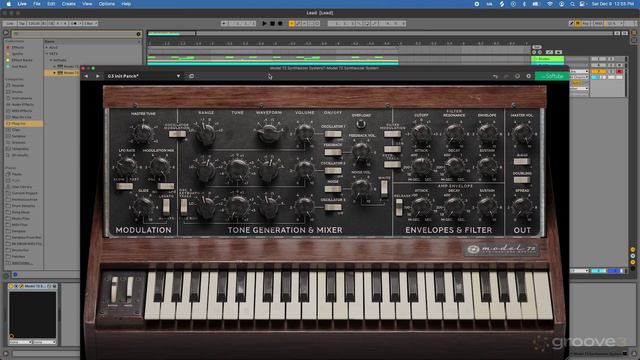Open the Wi-Fi status menu

coord(550,4)
